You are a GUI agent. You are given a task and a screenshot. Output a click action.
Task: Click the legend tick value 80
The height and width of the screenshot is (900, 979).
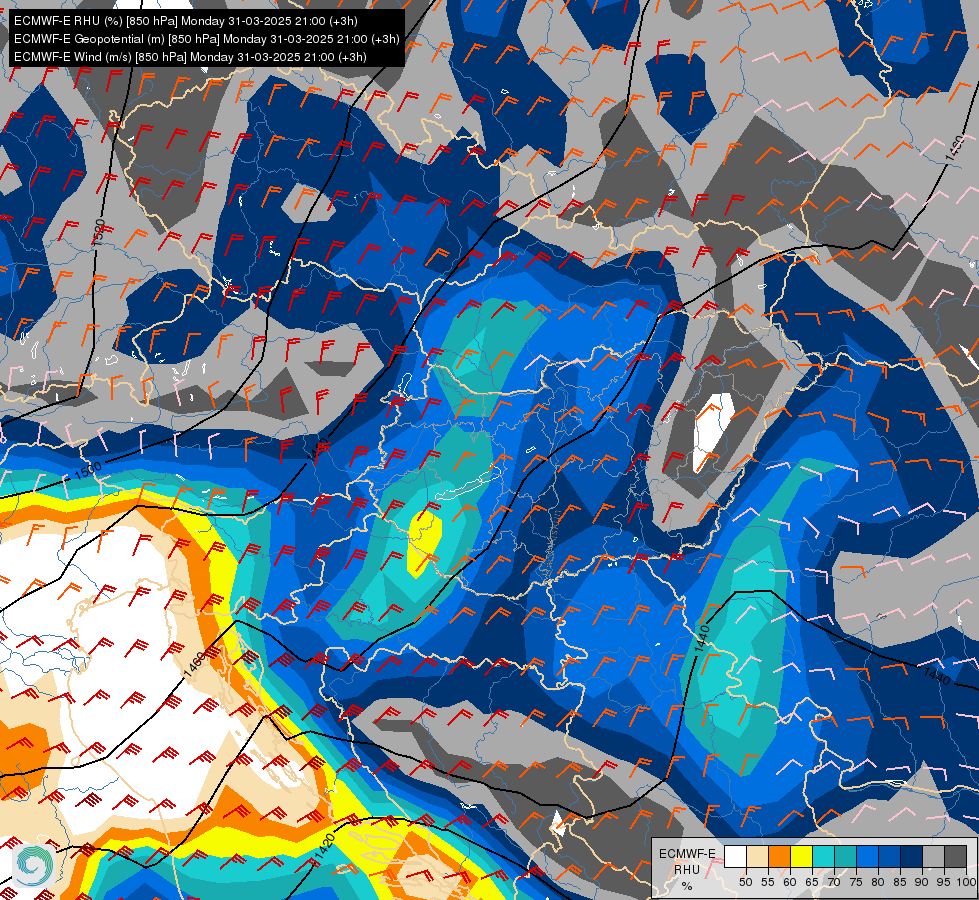point(878,882)
